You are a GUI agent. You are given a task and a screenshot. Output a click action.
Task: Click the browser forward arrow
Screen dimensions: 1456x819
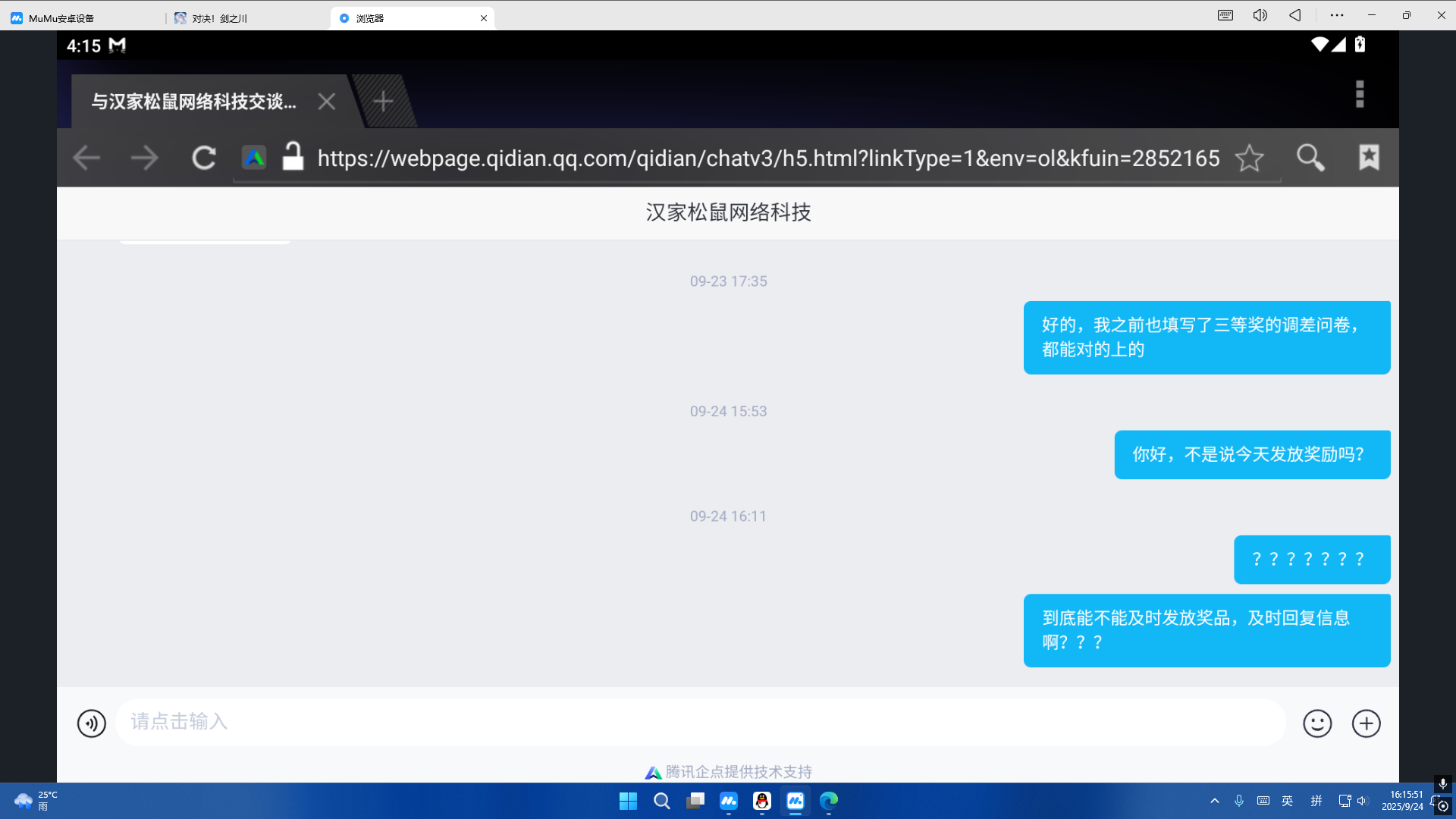pos(144,158)
